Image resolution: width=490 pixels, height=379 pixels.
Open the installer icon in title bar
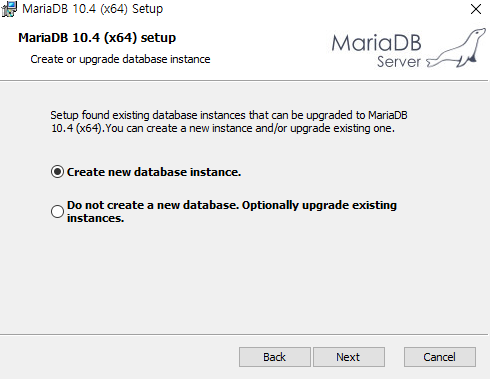click(9, 9)
